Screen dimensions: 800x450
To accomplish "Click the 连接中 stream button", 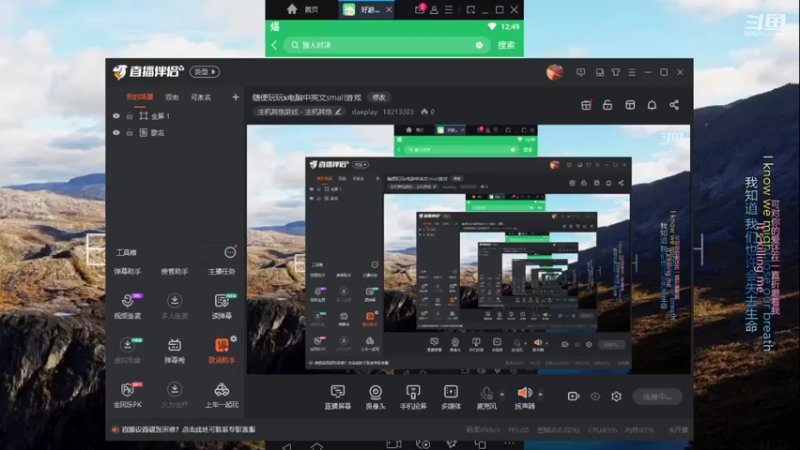I will [x=658, y=396].
